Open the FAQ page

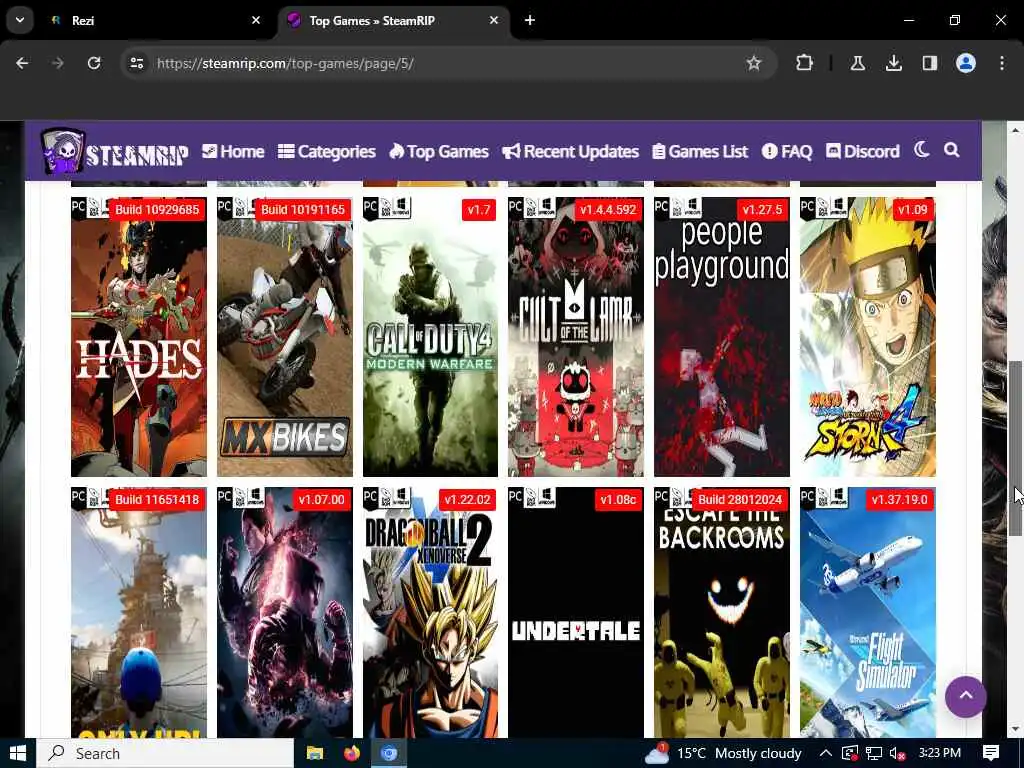coord(786,152)
